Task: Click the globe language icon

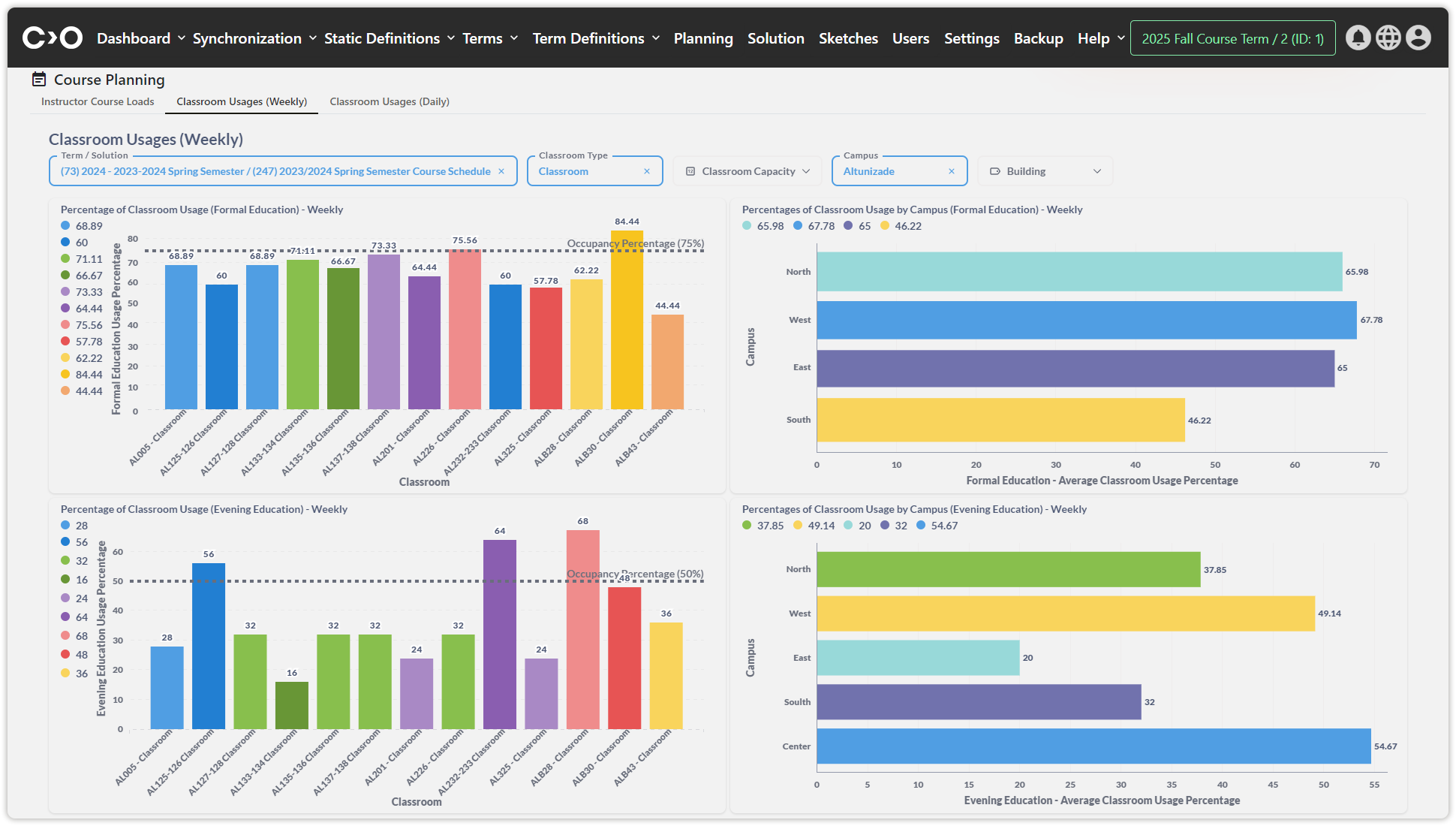Action: pos(1388,38)
